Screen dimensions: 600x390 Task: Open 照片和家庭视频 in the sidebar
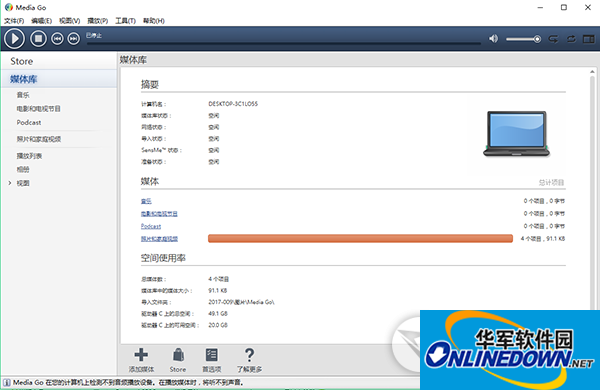pyautogui.click(x=39, y=139)
